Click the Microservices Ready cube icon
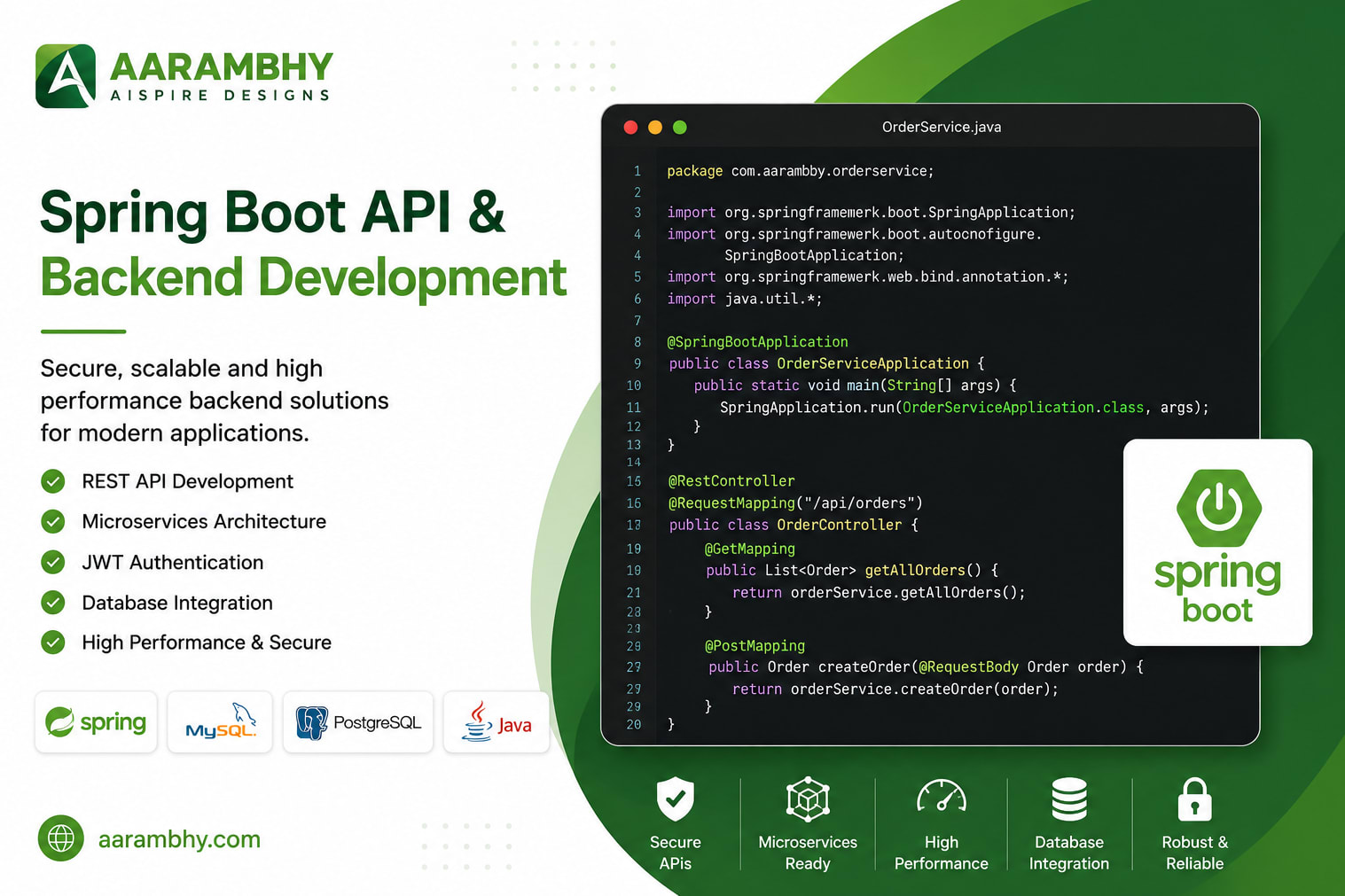 808,799
